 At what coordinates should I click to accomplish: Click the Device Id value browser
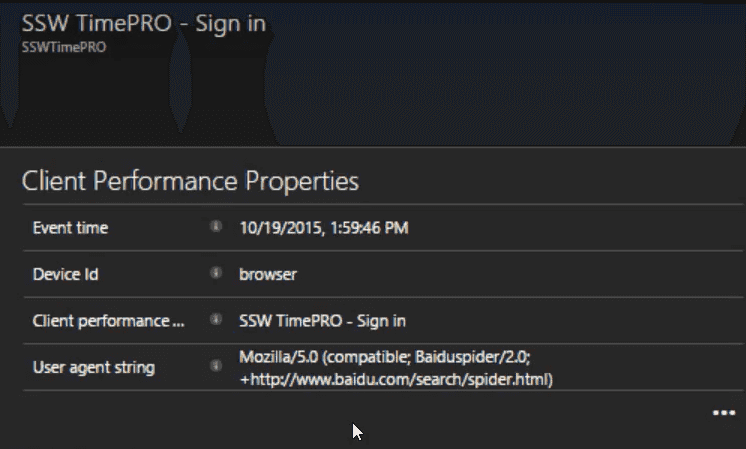tap(268, 274)
